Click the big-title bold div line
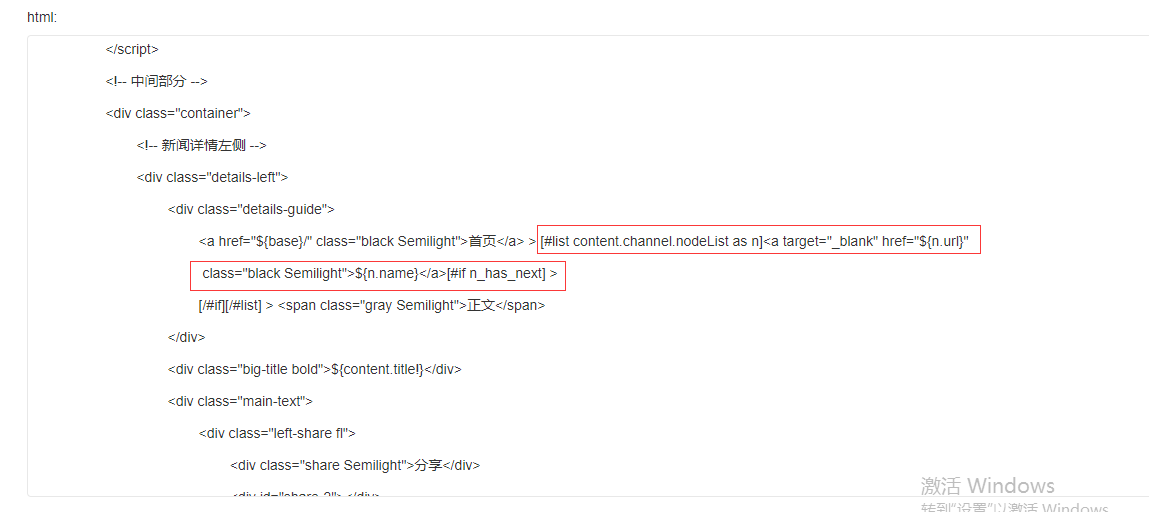The width and height of the screenshot is (1149, 512). tap(314, 369)
